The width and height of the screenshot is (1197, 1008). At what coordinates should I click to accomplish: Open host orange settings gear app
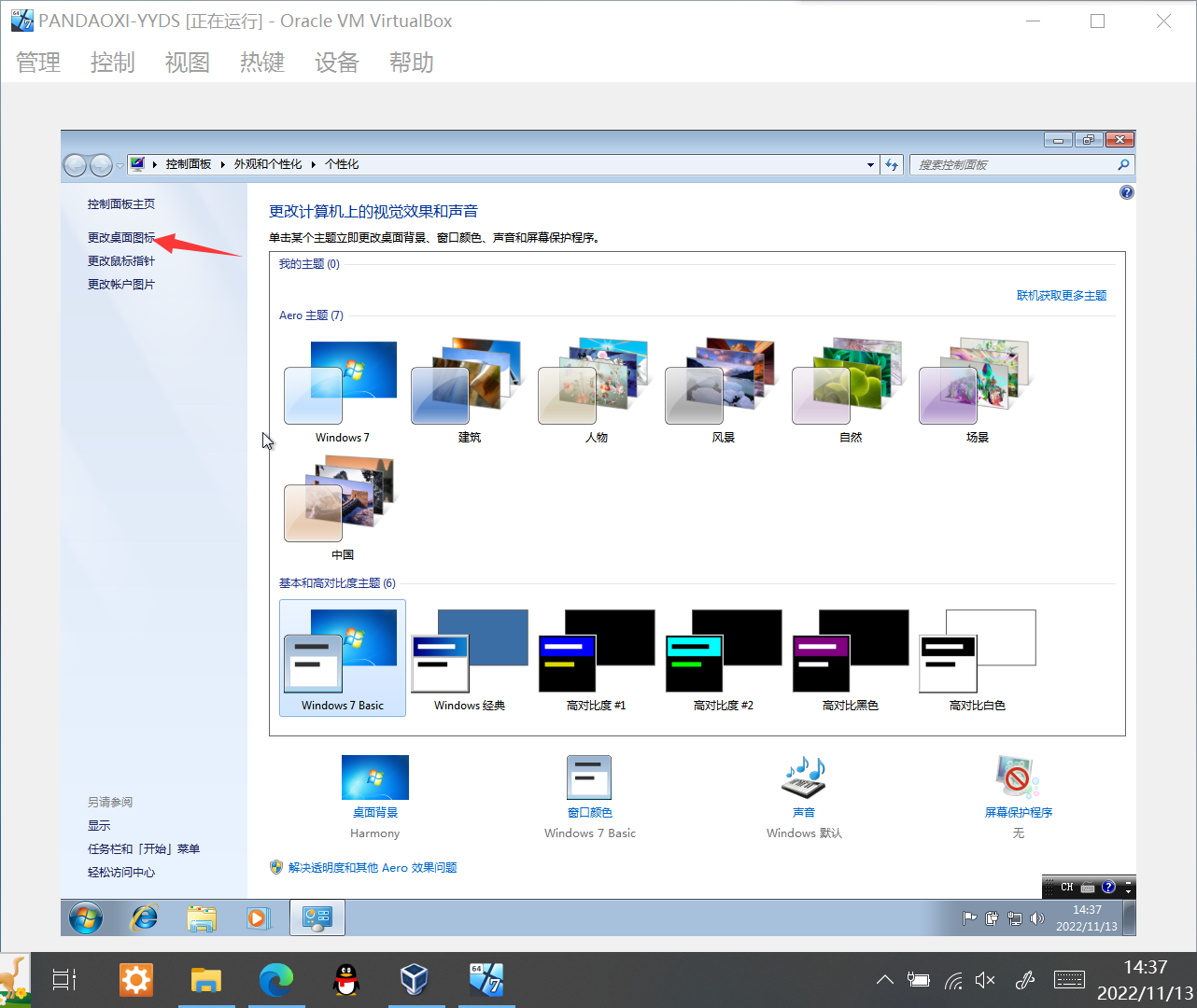[x=135, y=980]
